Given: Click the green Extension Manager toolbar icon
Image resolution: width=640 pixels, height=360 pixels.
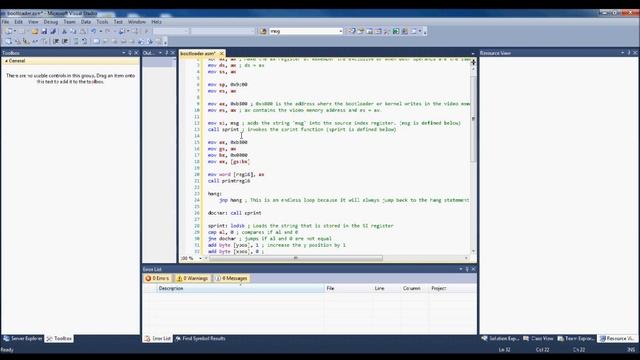Looking at the screenshot, I should tap(396, 31).
